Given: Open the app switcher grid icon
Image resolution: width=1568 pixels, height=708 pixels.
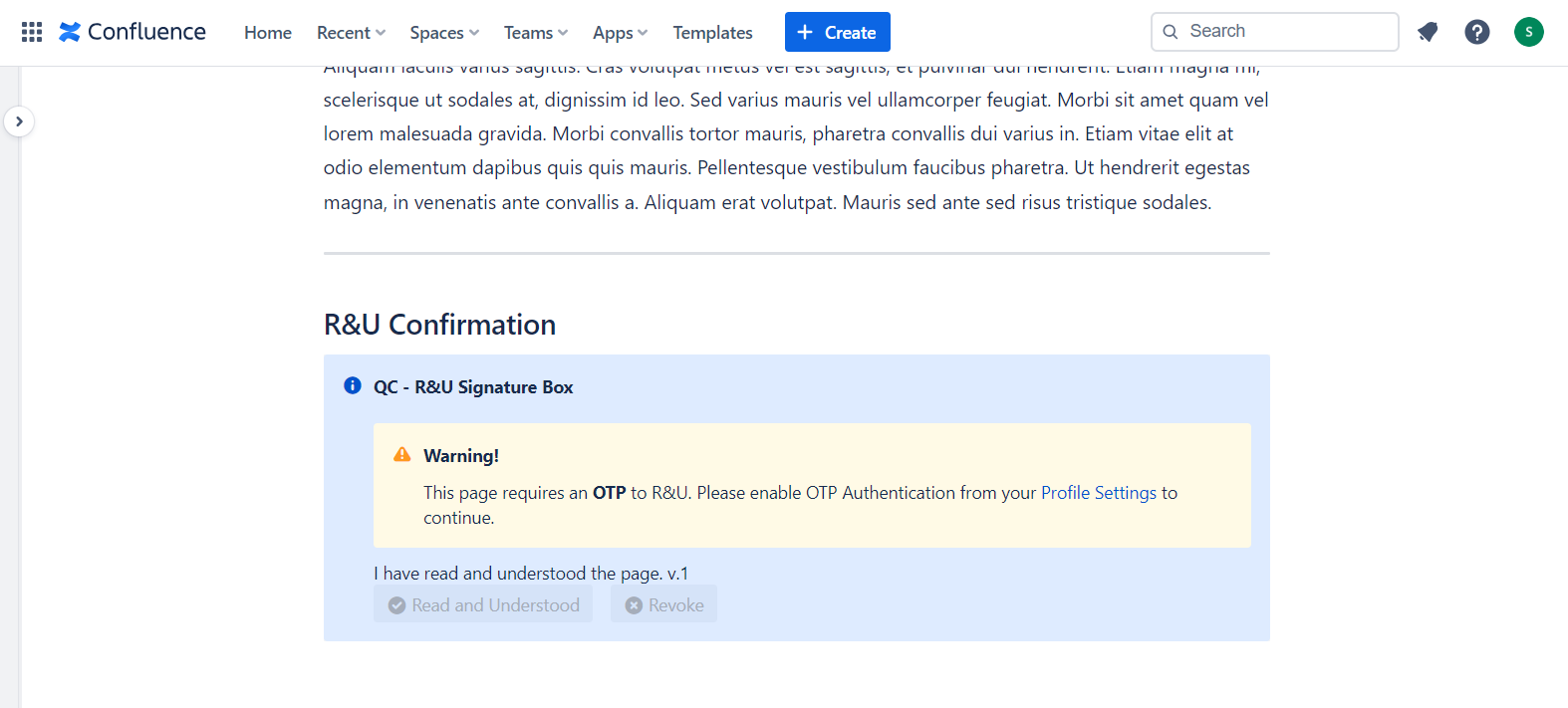Looking at the screenshot, I should coord(32,32).
